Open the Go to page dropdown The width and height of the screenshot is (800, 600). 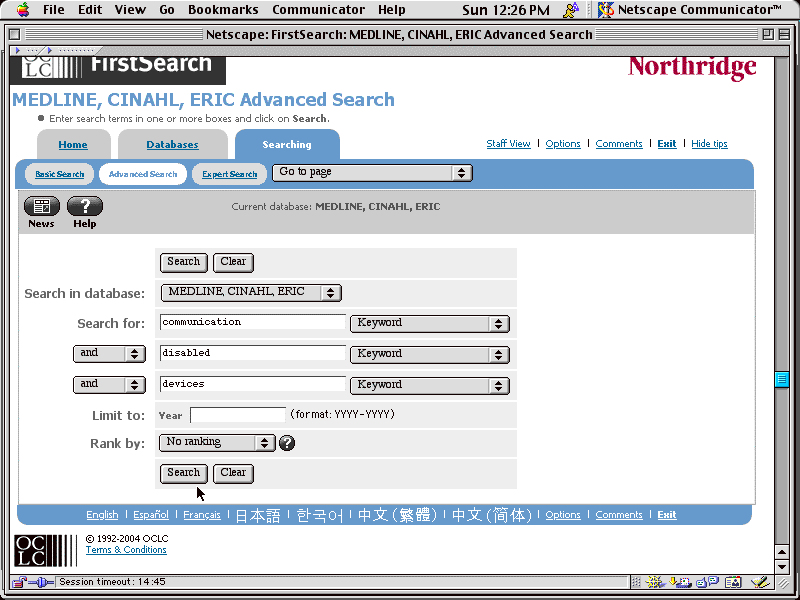click(372, 172)
